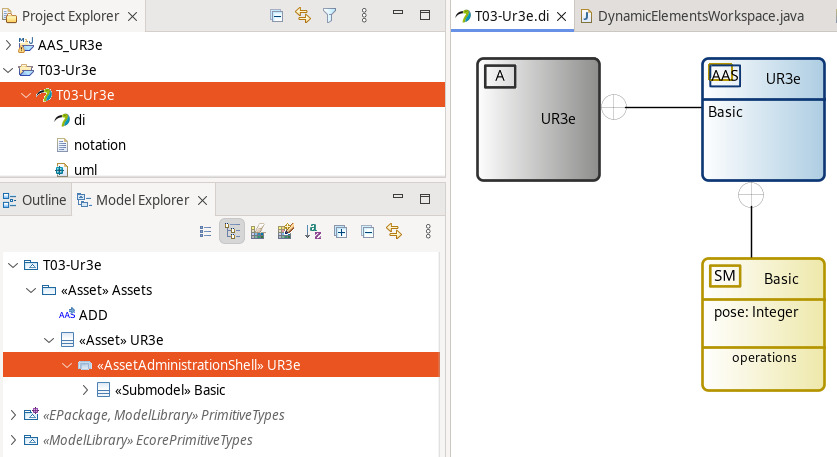Screen dimensions: 837x457
Task: Collapse all nodes in Model Explorer
Action: click(x=368, y=231)
